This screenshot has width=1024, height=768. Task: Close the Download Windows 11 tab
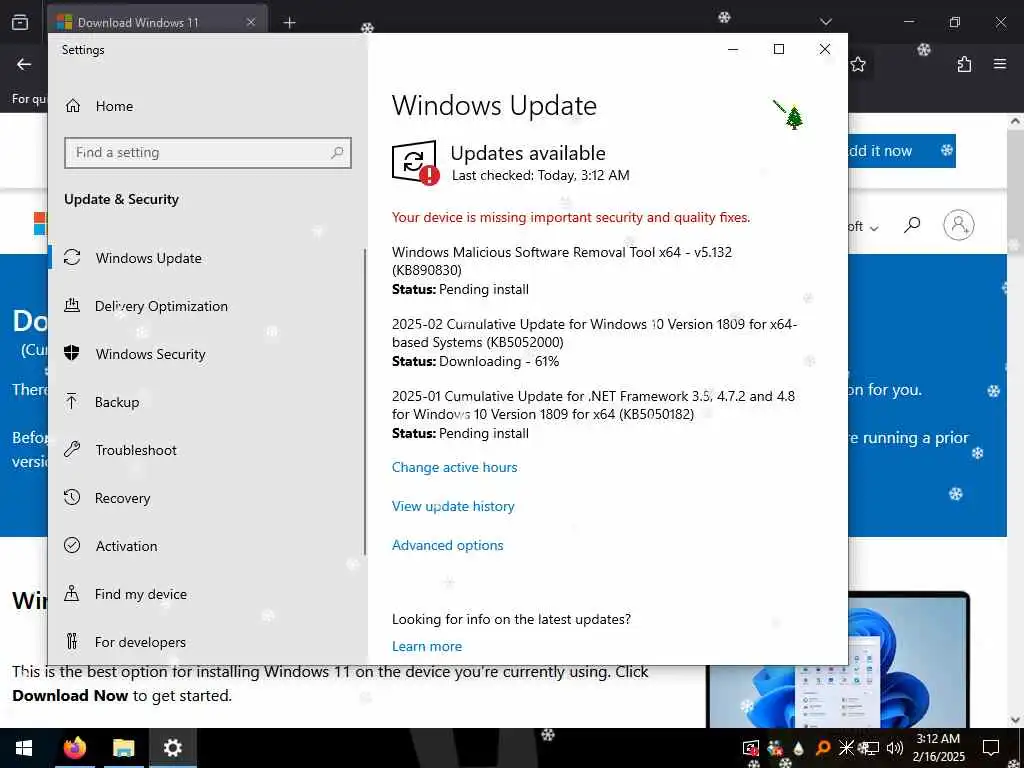click(x=251, y=22)
